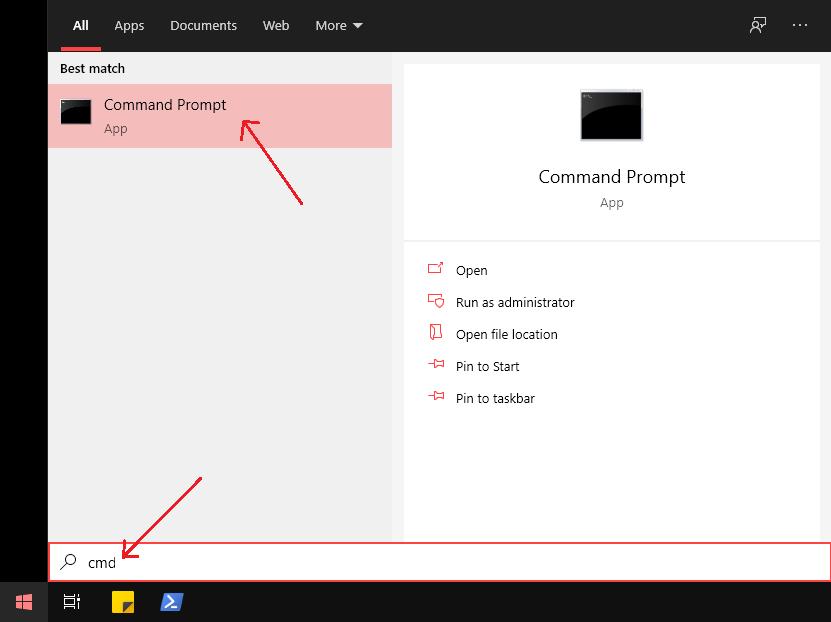Click the Run as administrator shield icon
This screenshot has width=831, height=622.
click(436, 301)
